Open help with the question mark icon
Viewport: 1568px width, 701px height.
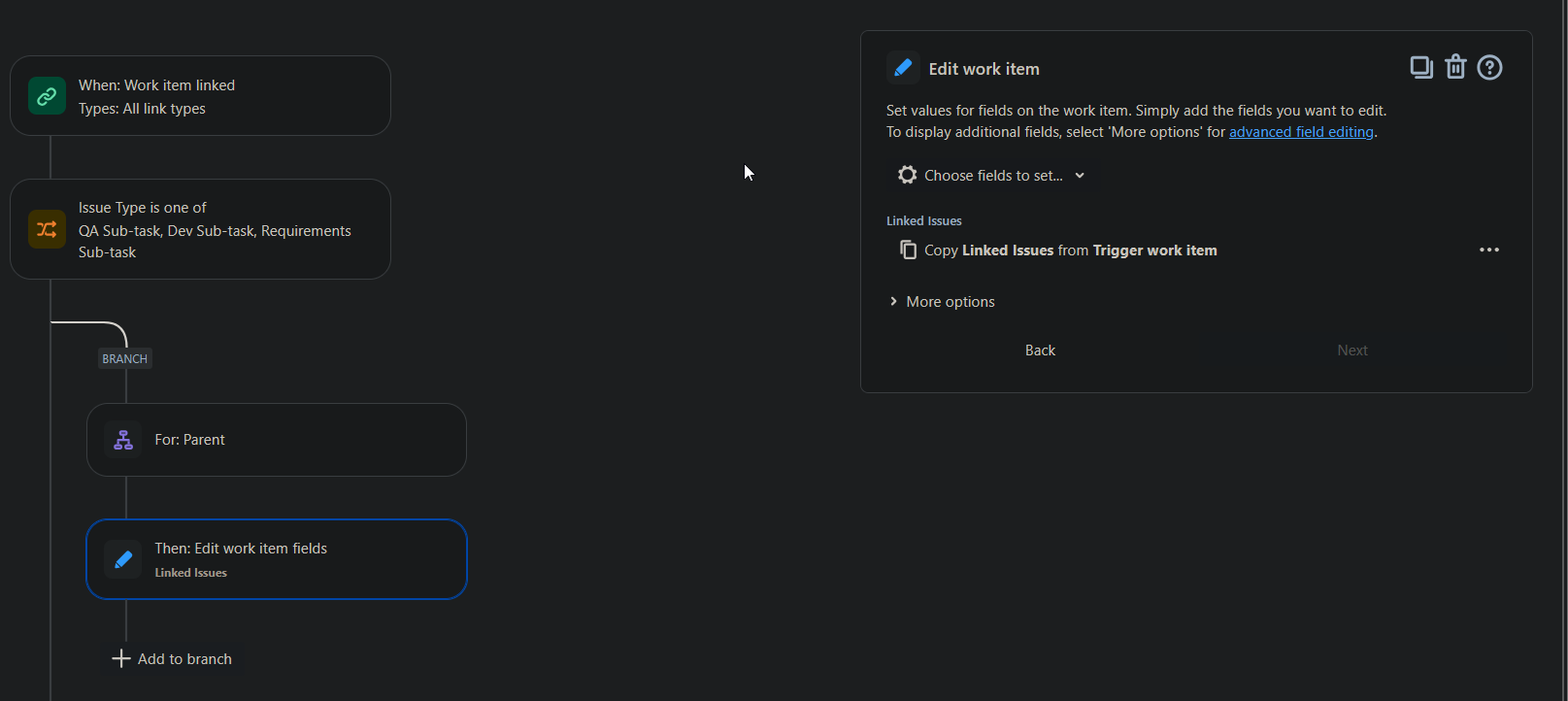tap(1489, 67)
